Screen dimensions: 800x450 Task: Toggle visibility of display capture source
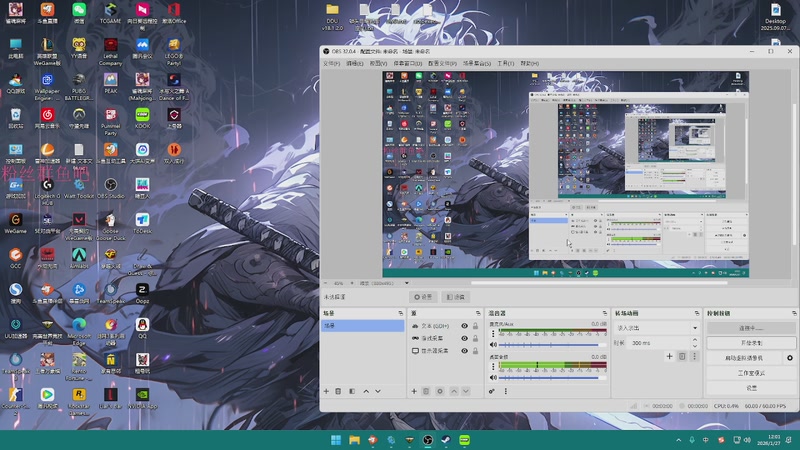(464, 351)
